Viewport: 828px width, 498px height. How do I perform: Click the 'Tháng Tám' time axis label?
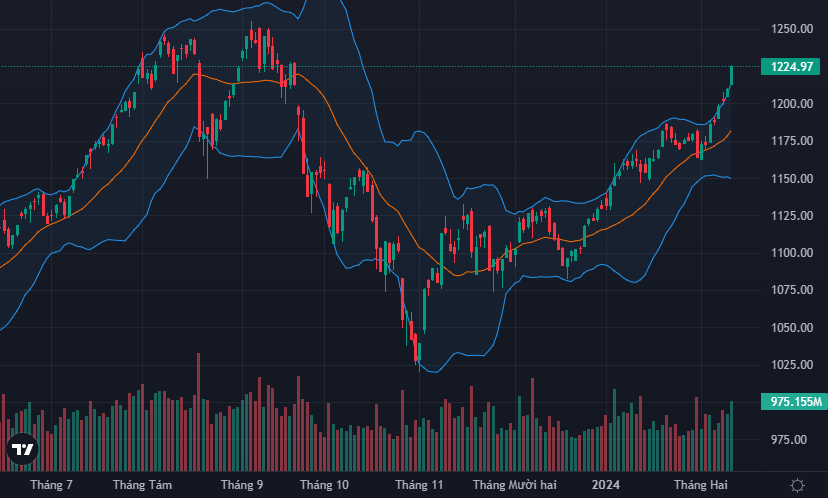(x=142, y=485)
